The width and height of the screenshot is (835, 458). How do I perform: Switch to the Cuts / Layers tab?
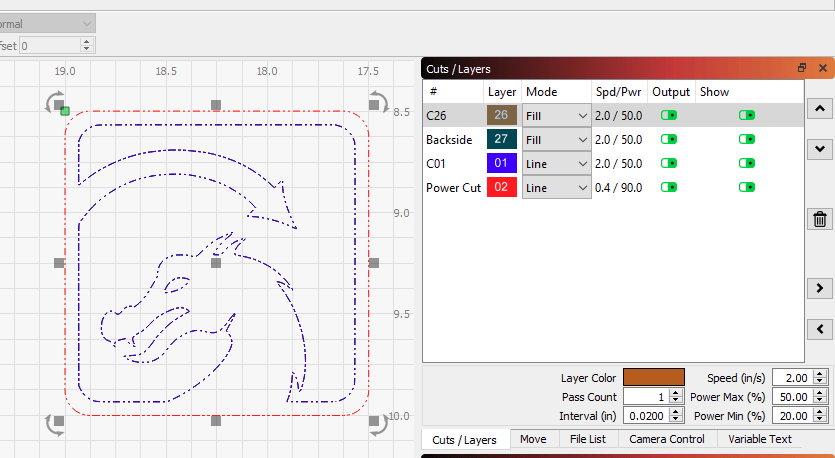pos(465,440)
